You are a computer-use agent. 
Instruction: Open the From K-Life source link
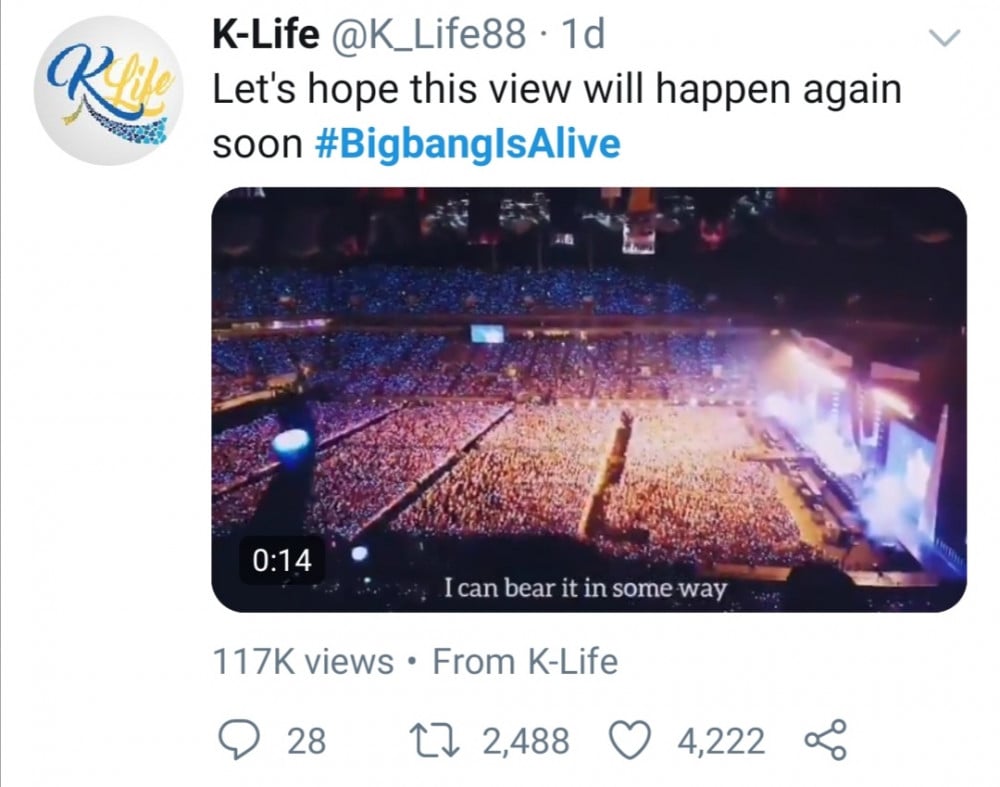[525, 662]
